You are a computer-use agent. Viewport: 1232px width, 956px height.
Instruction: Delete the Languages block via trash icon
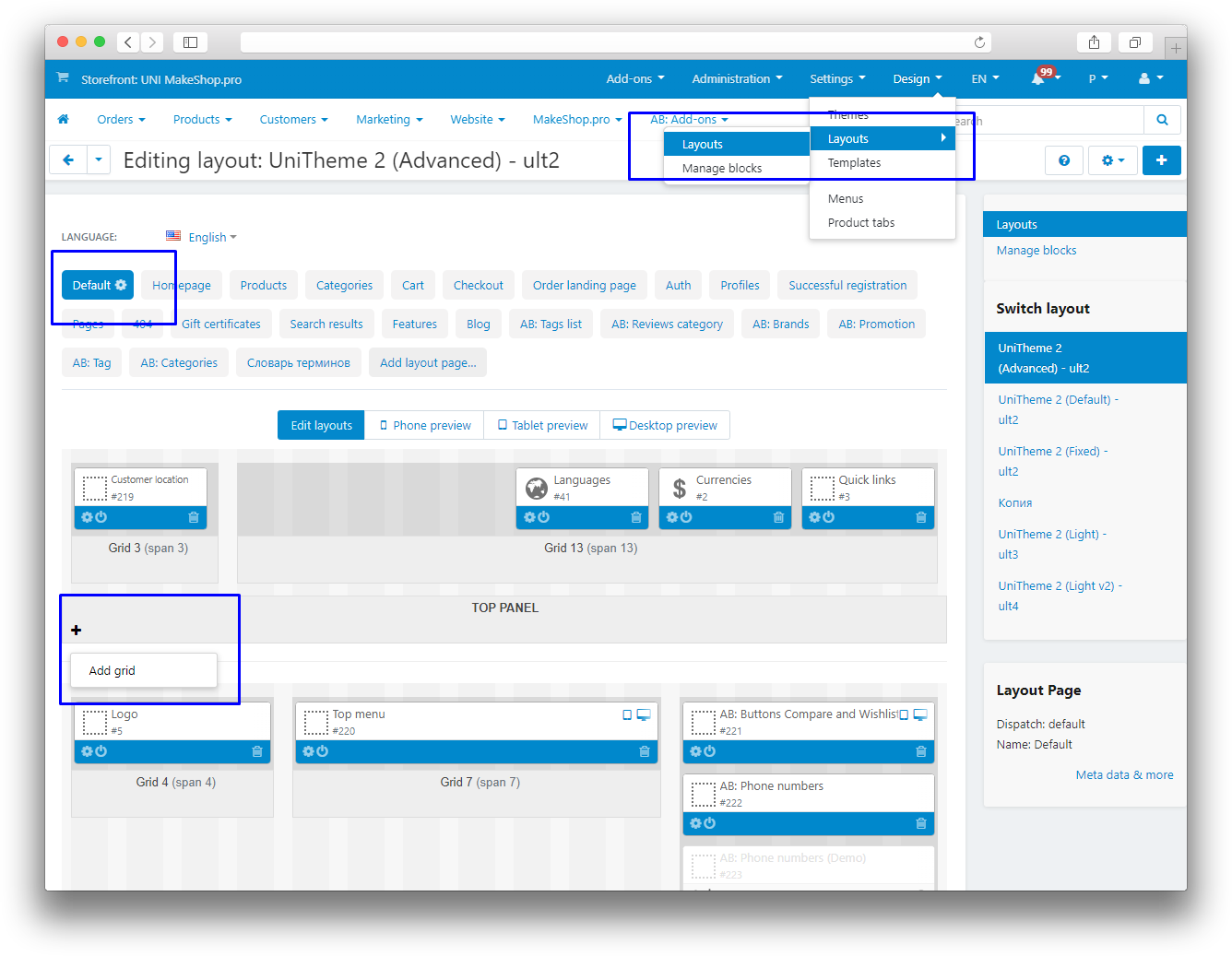pyautogui.click(x=636, y=517)
